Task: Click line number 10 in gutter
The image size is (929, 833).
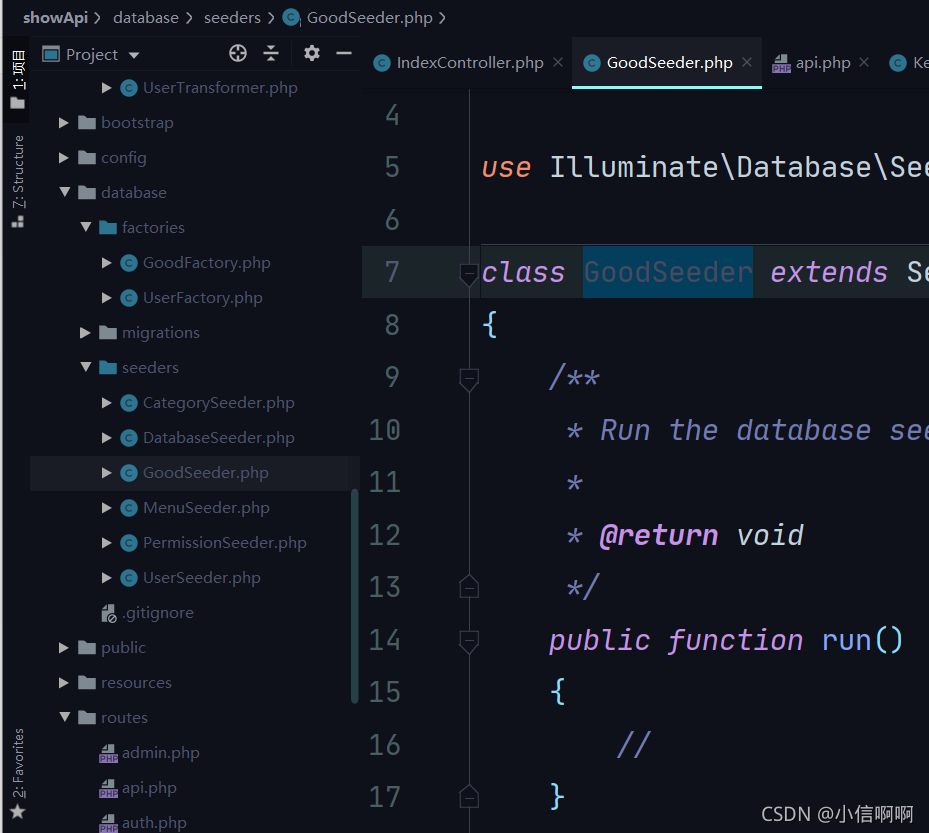Action: 385,430
